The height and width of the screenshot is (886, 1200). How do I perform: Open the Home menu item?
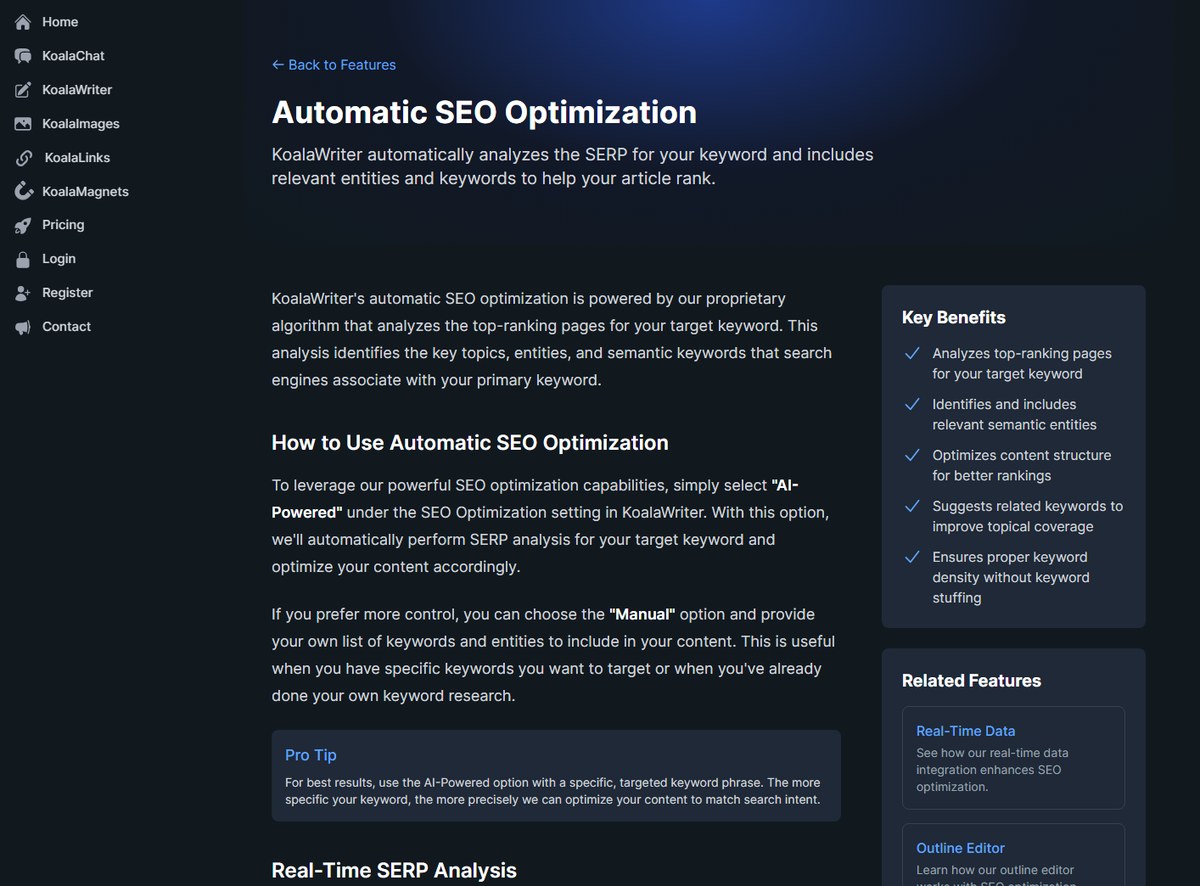60,22
